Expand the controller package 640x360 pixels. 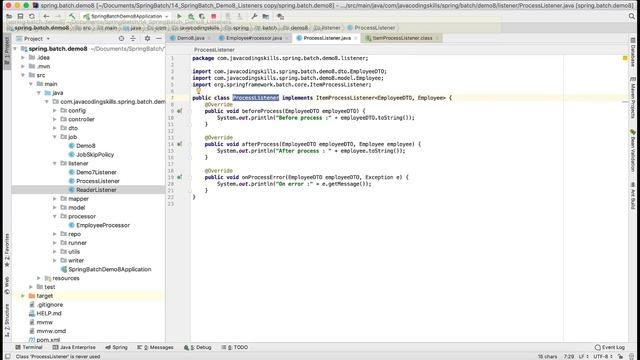coord(55,119)
